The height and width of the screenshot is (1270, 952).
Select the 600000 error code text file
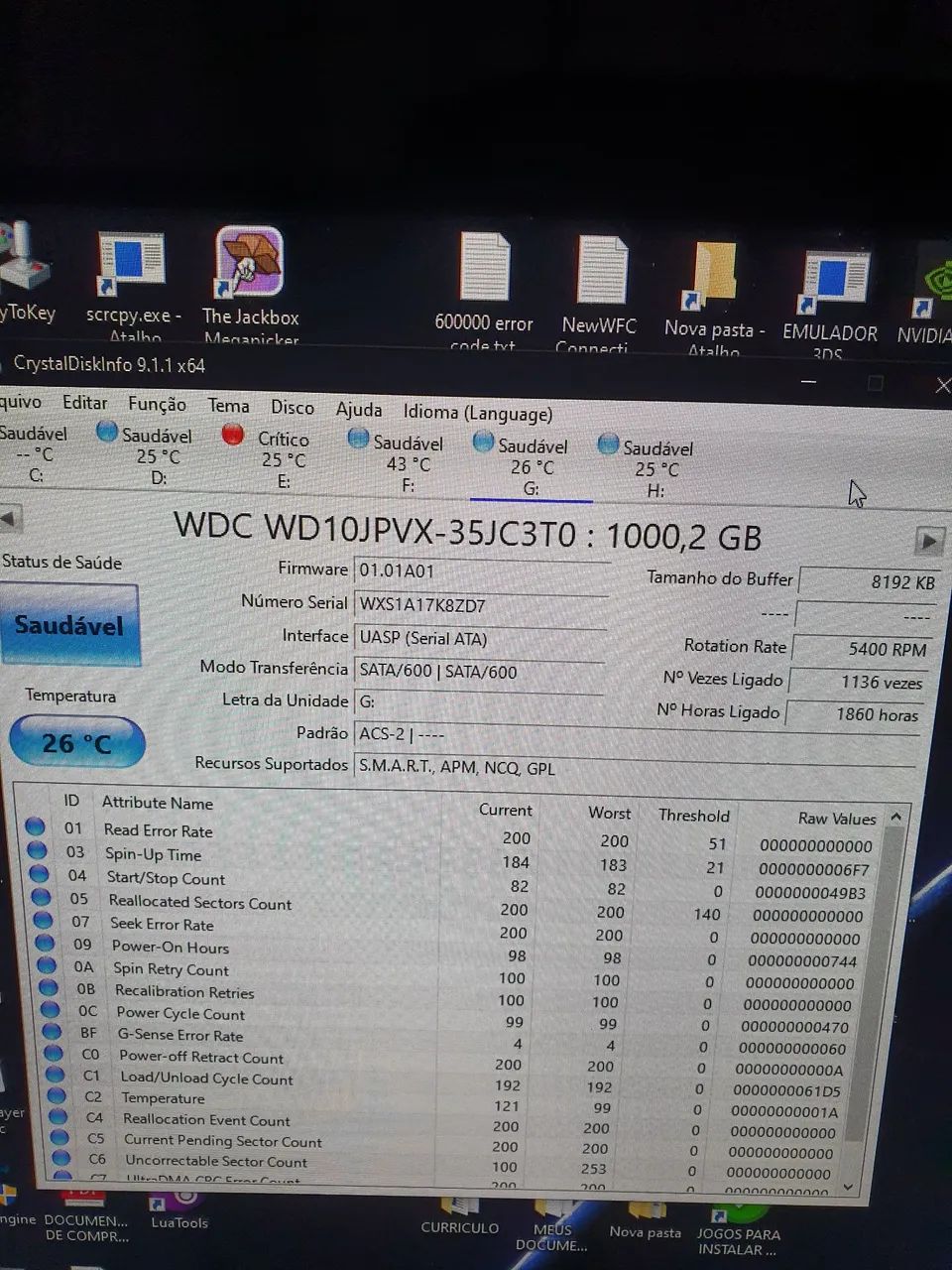pyautogui.click(x=484, y=293)
